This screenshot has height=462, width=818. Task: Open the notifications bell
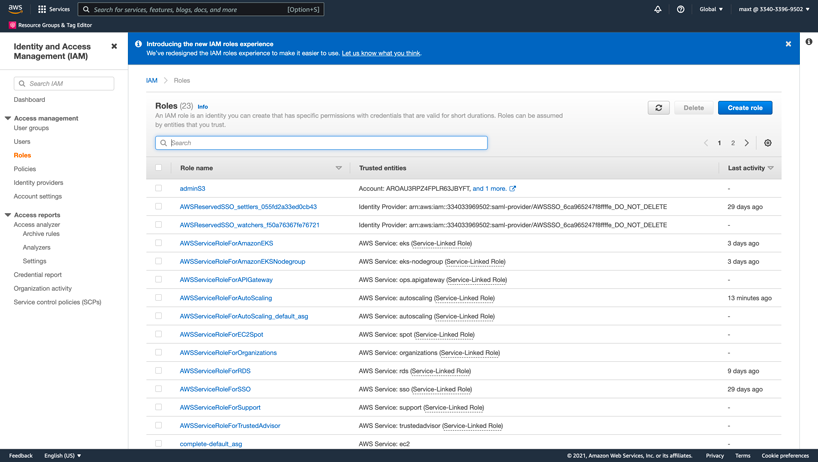tap(658, 9)
